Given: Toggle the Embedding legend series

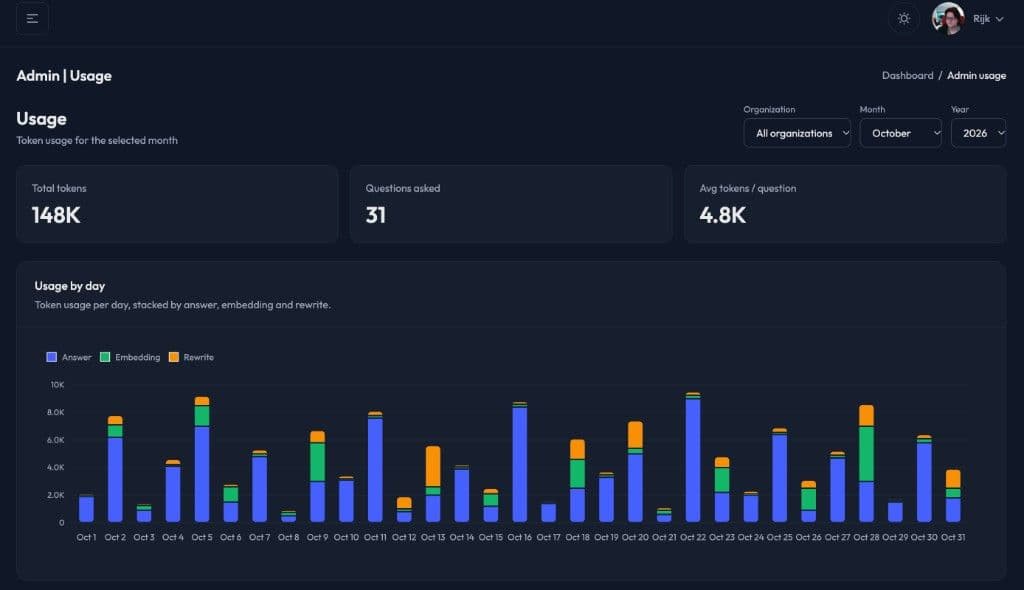Looking at the screenshot, I should coord(130,357).
